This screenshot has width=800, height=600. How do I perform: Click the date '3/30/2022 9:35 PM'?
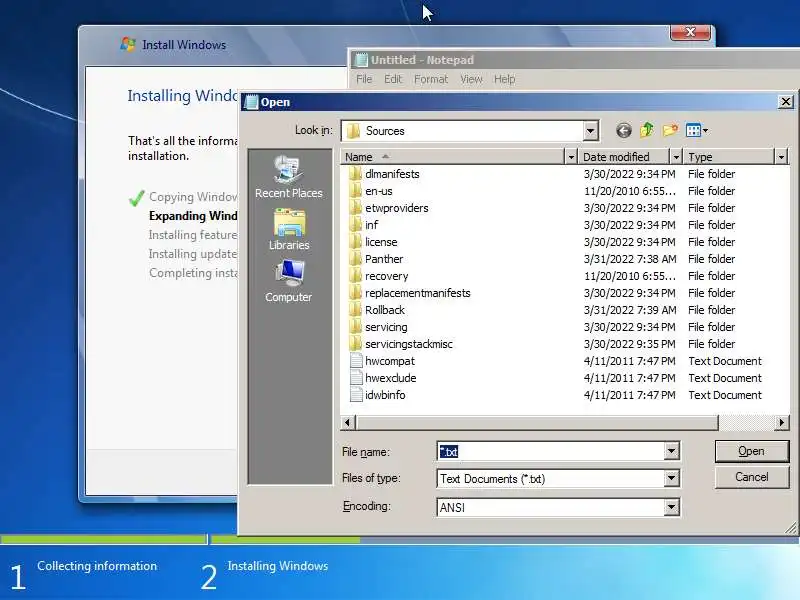(x=630, y=344)
